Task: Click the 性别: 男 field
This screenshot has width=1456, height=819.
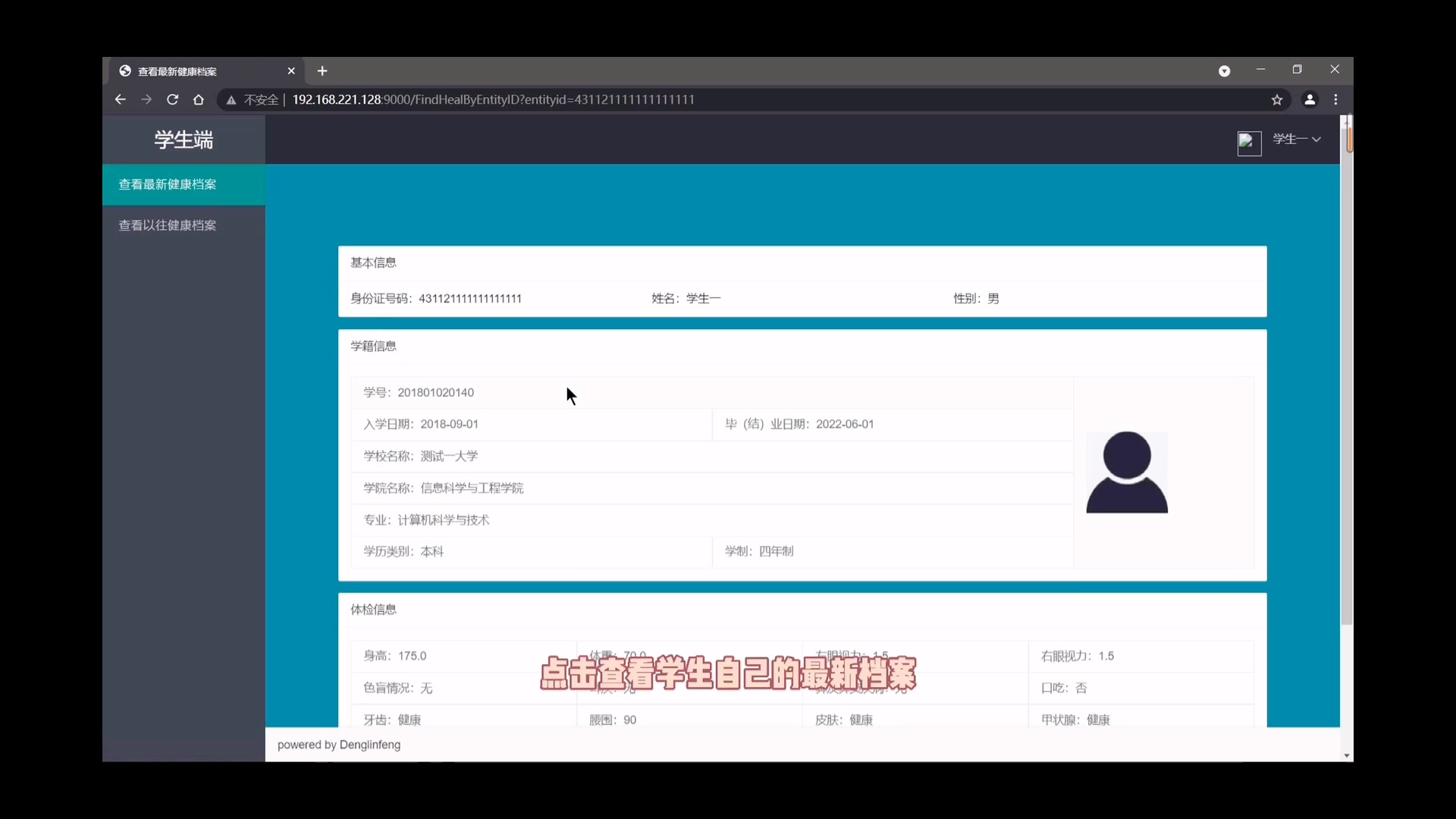Action: coord(976,298)
